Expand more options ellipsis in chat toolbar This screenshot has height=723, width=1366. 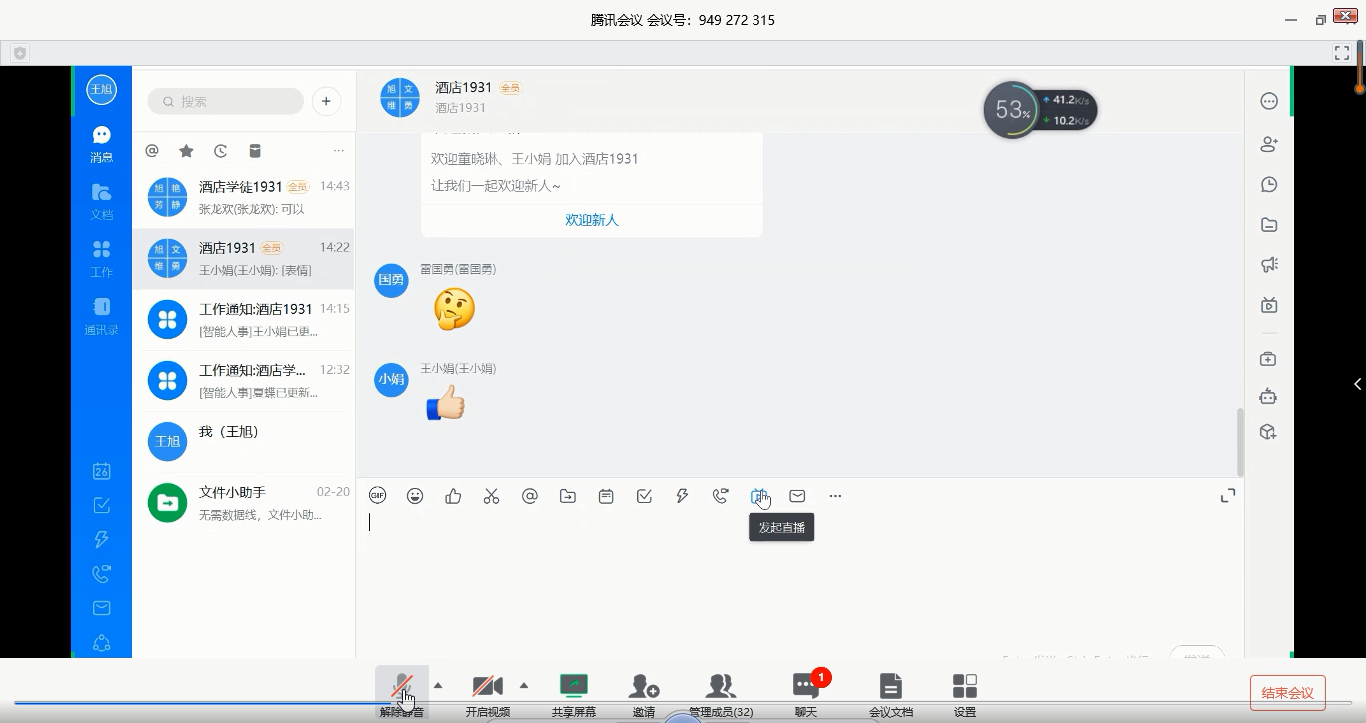(x=835, y=496)
